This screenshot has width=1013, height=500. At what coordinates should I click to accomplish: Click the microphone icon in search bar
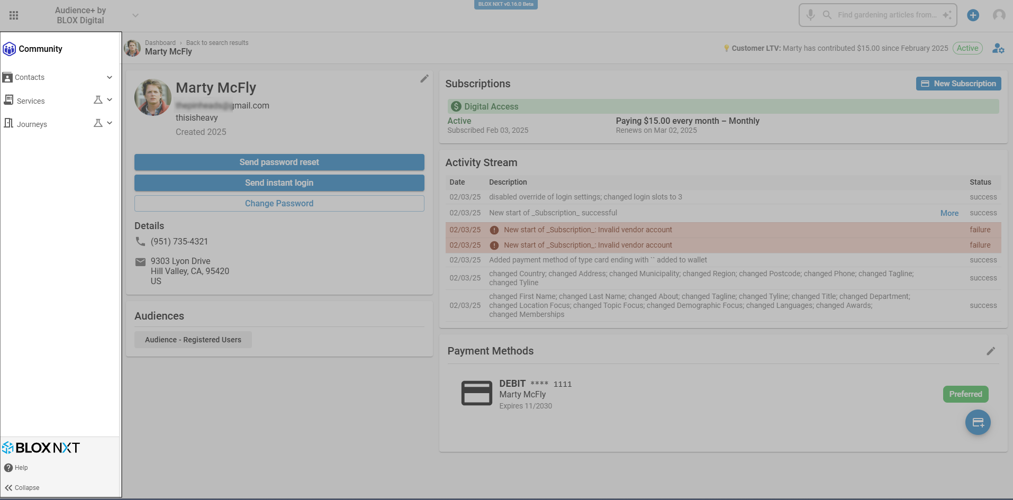click(x=810, y=15)
